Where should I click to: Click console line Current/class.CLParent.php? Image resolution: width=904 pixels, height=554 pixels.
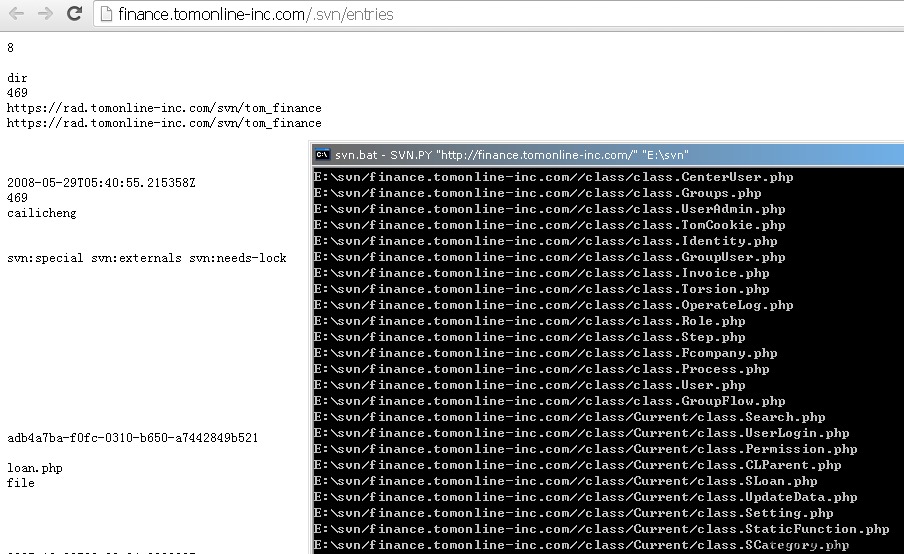point(578,465)
